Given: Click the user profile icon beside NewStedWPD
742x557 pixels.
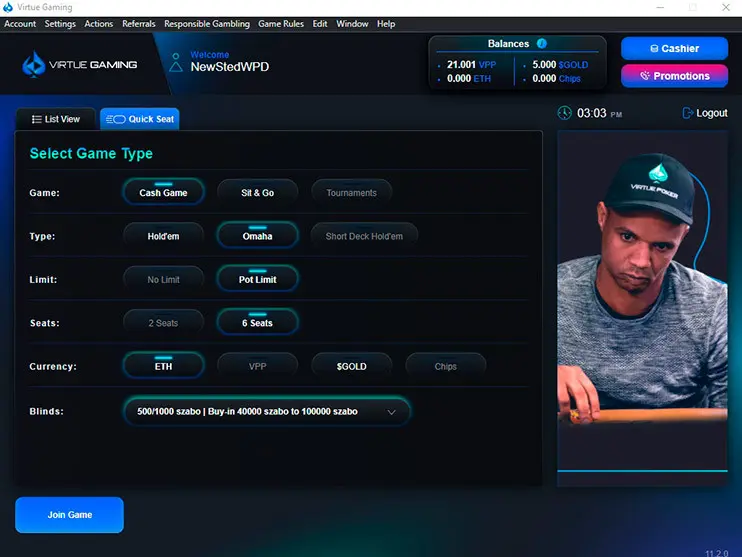Looking at the screenshot, I should point(177,63).
